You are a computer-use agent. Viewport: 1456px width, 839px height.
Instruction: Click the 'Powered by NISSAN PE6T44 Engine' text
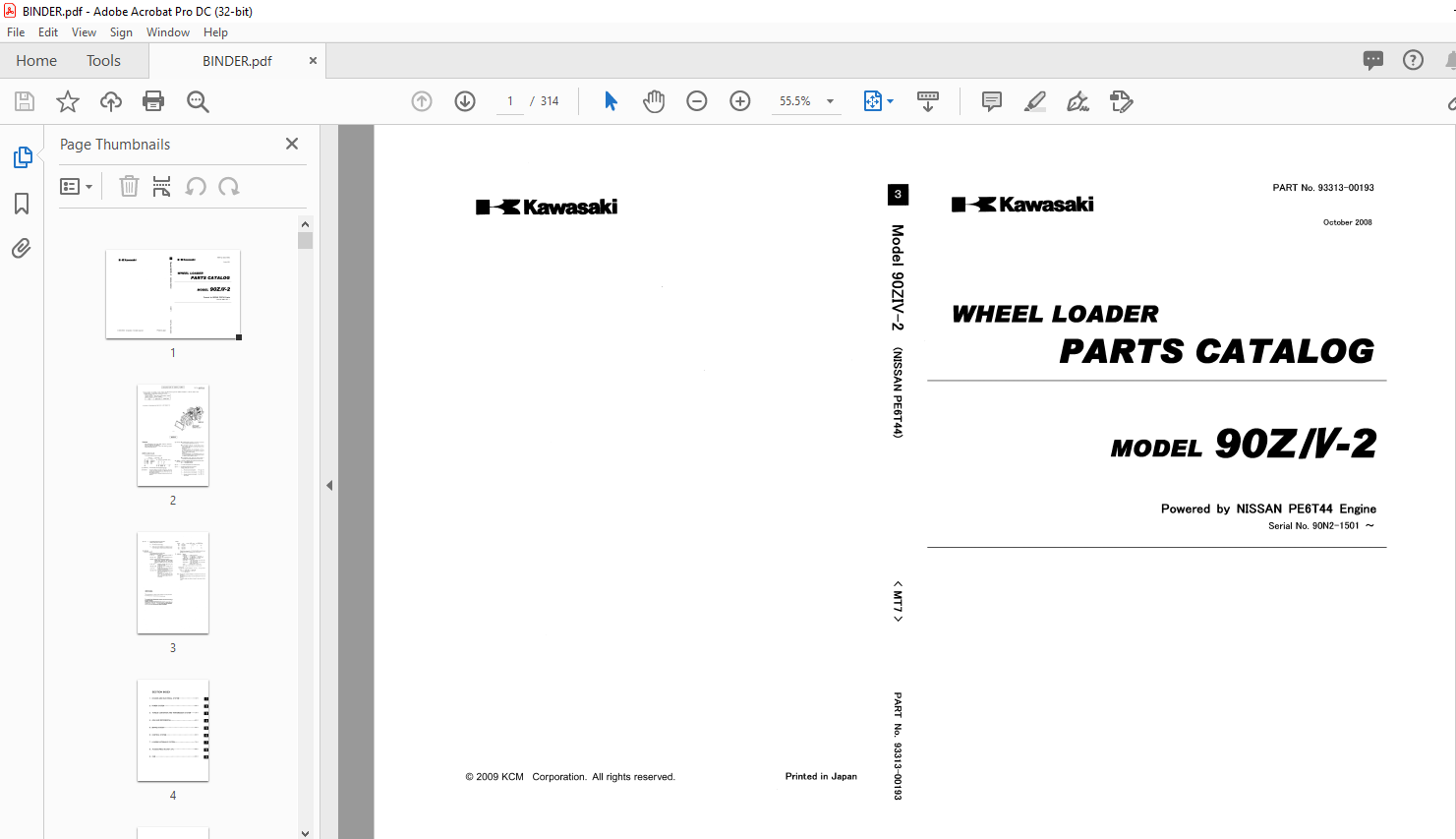coord(1268,509)
